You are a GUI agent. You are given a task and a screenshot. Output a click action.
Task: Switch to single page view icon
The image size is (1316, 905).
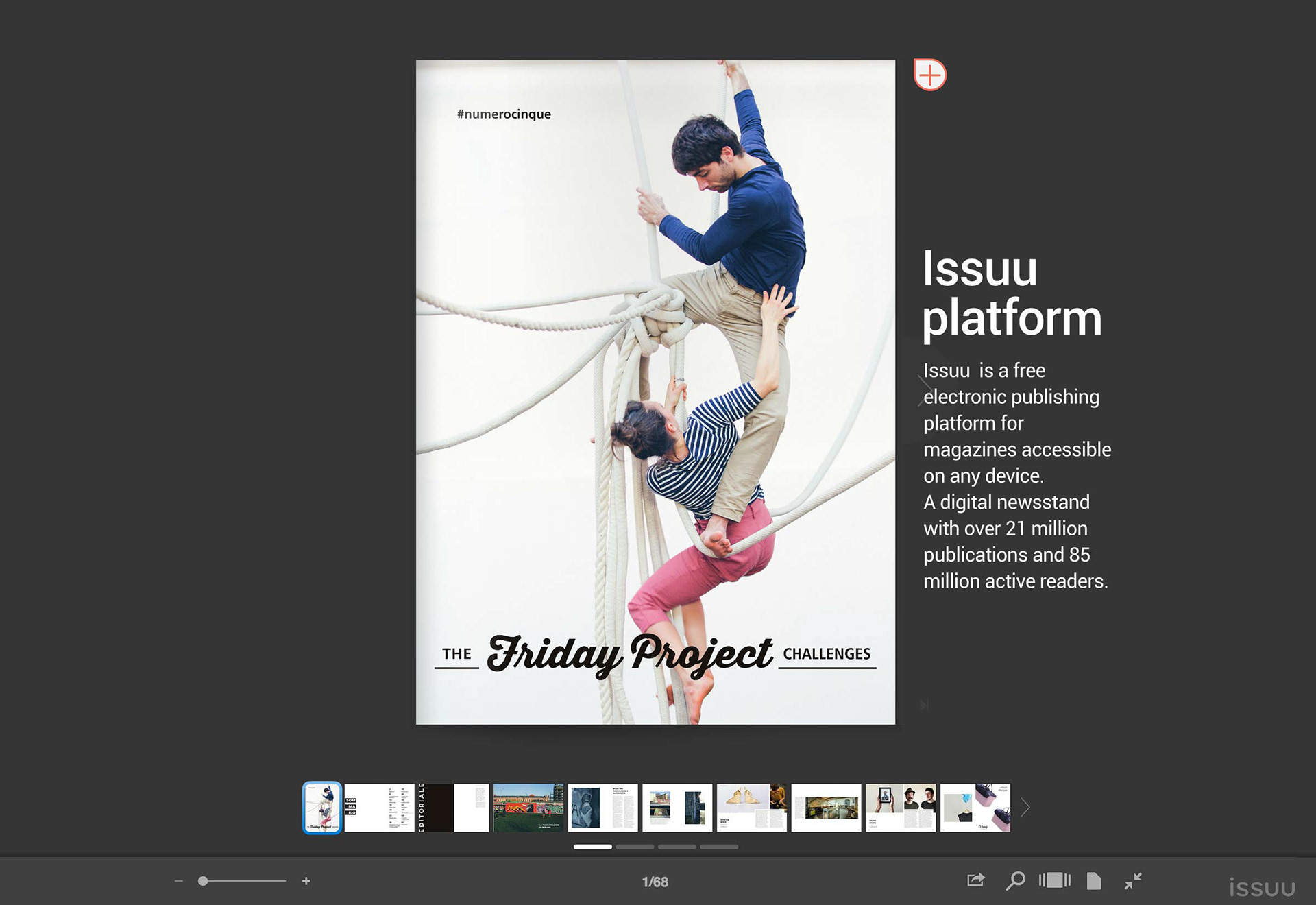point(1094,880)
